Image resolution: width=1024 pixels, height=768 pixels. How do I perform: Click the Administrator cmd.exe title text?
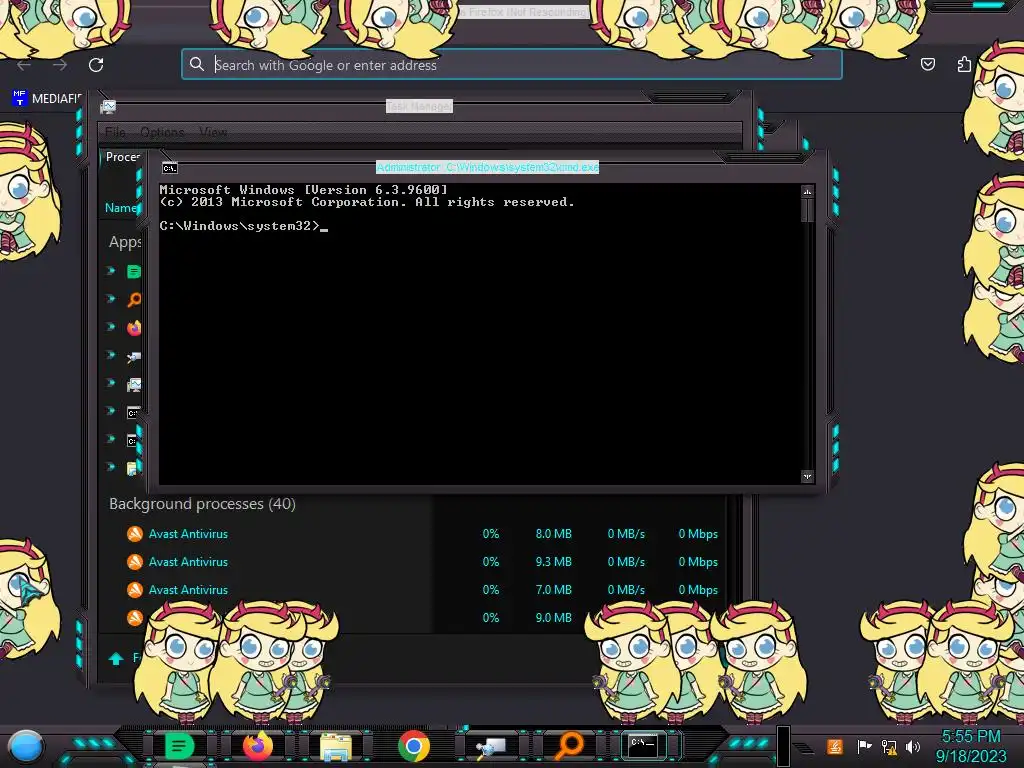click(x=487, y=167)
